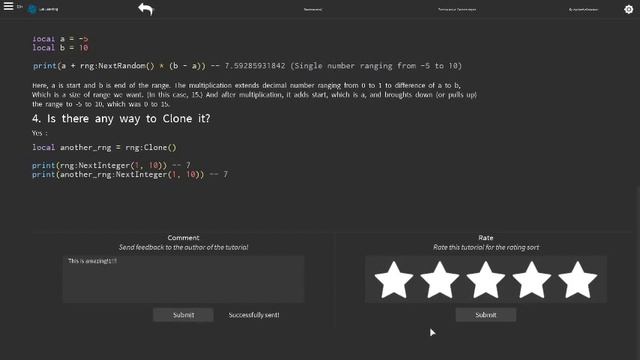Click Submit under the Rate stars
640x360 pixels.
point(486,315)
